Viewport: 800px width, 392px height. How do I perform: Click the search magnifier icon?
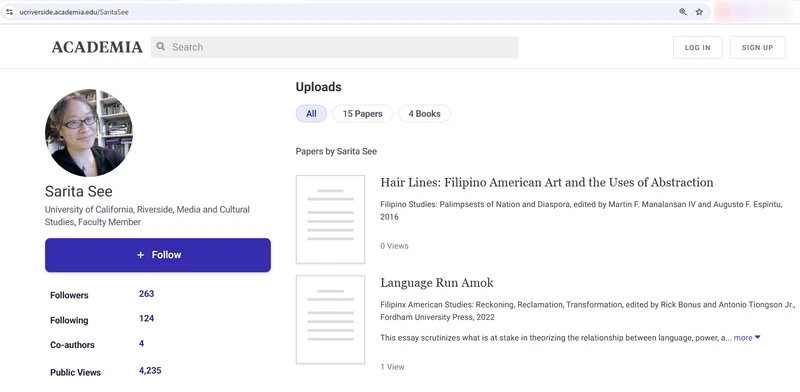pos(161,47)
